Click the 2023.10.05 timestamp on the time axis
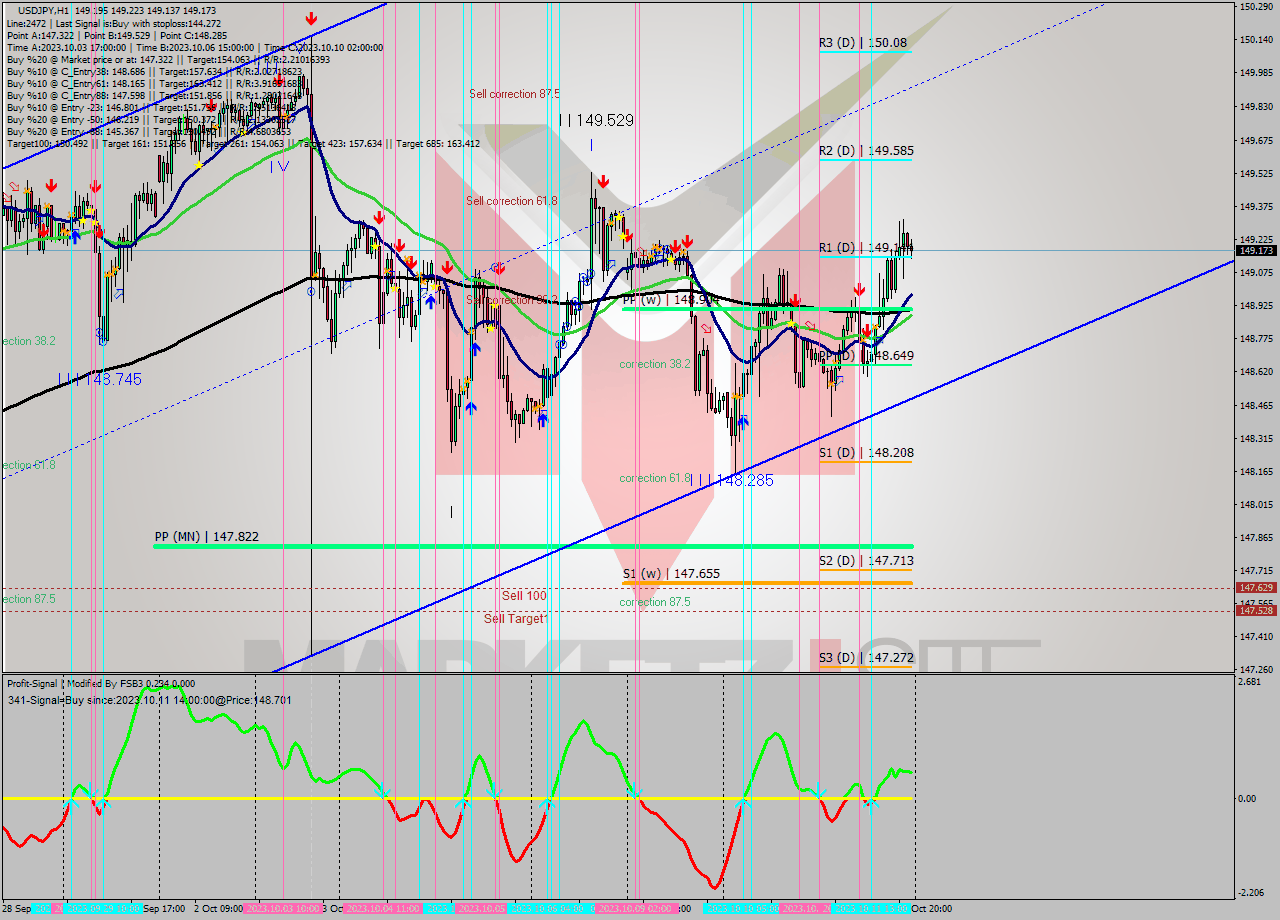The width and height of the screenshot is (1280, 920). 480,908
